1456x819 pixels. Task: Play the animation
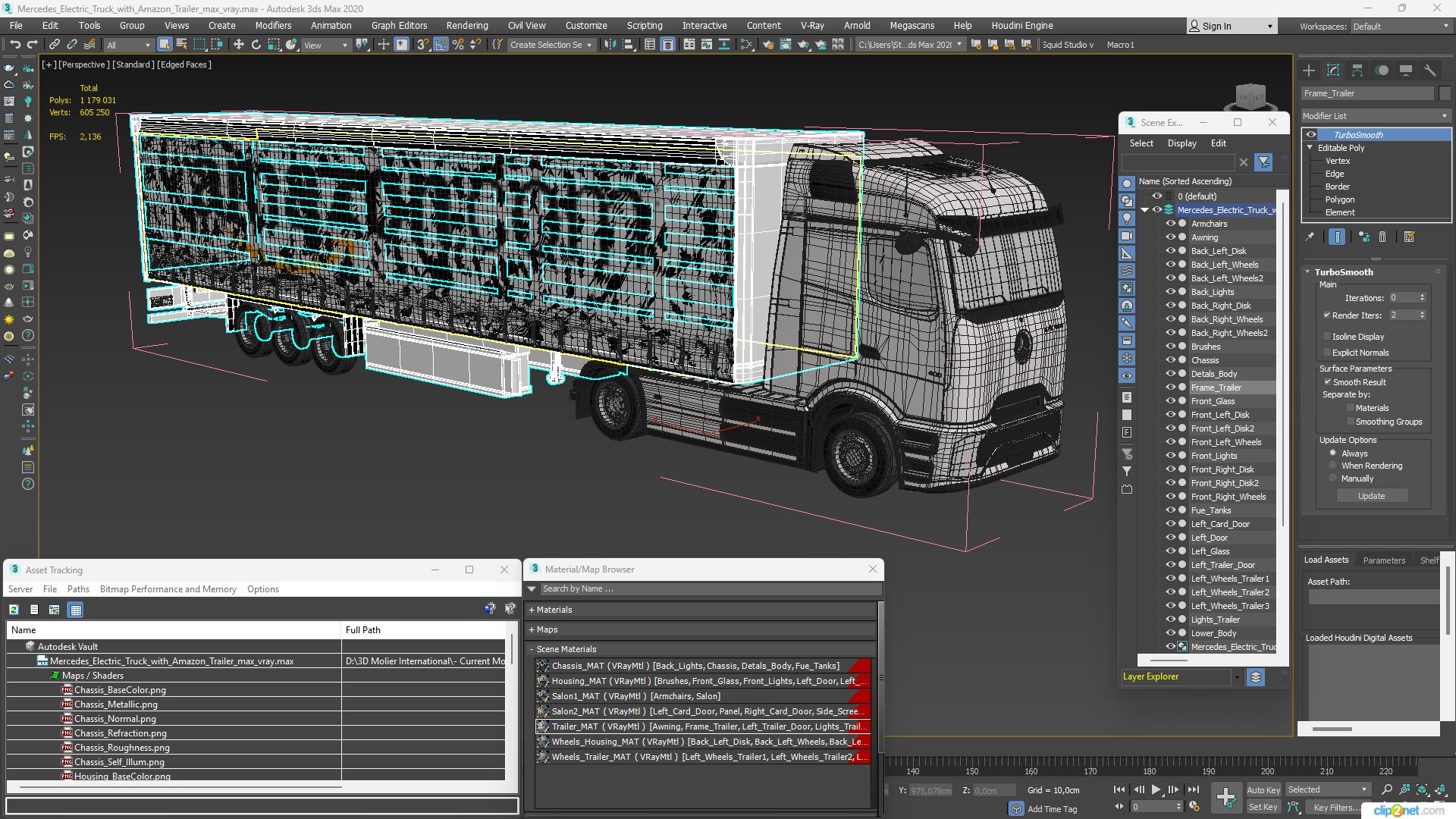point(1156,790)
